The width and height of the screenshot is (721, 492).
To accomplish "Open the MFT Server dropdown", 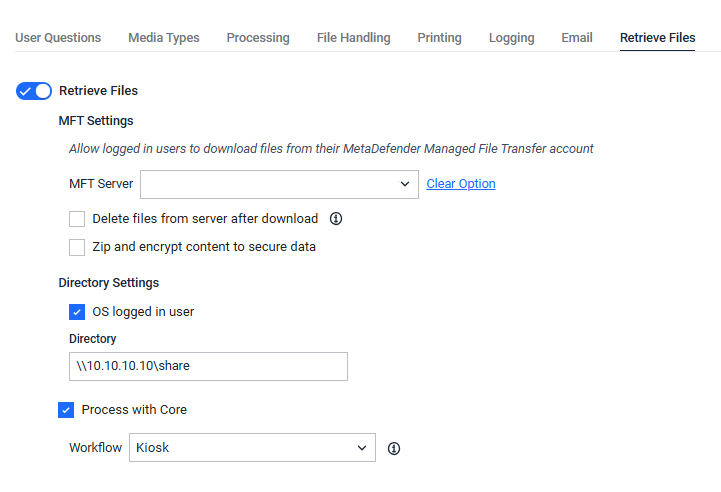I will click(279, 184).
